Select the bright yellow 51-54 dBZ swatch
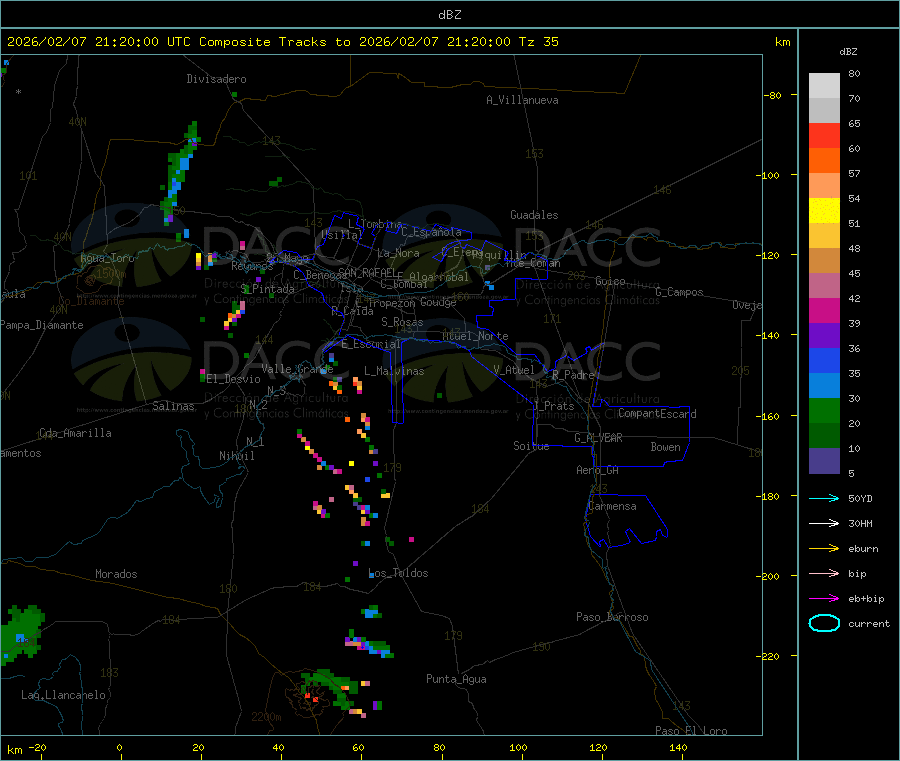900x761 pixels. pos(824,211)
